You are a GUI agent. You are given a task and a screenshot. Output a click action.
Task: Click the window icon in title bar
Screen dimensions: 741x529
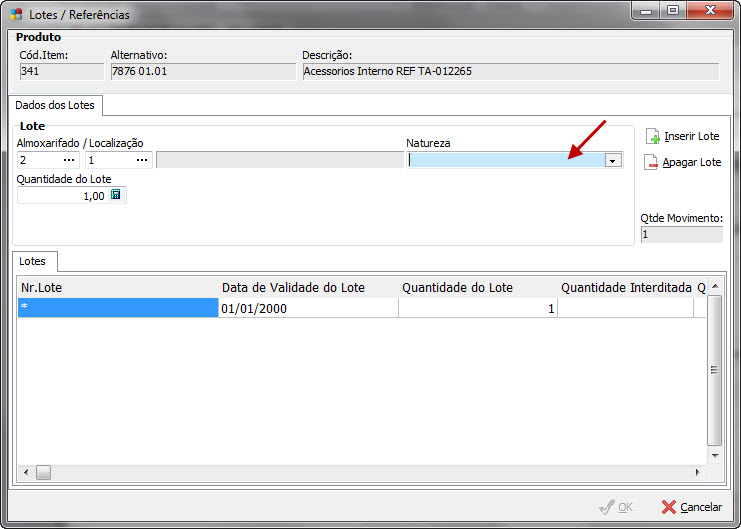16,15
